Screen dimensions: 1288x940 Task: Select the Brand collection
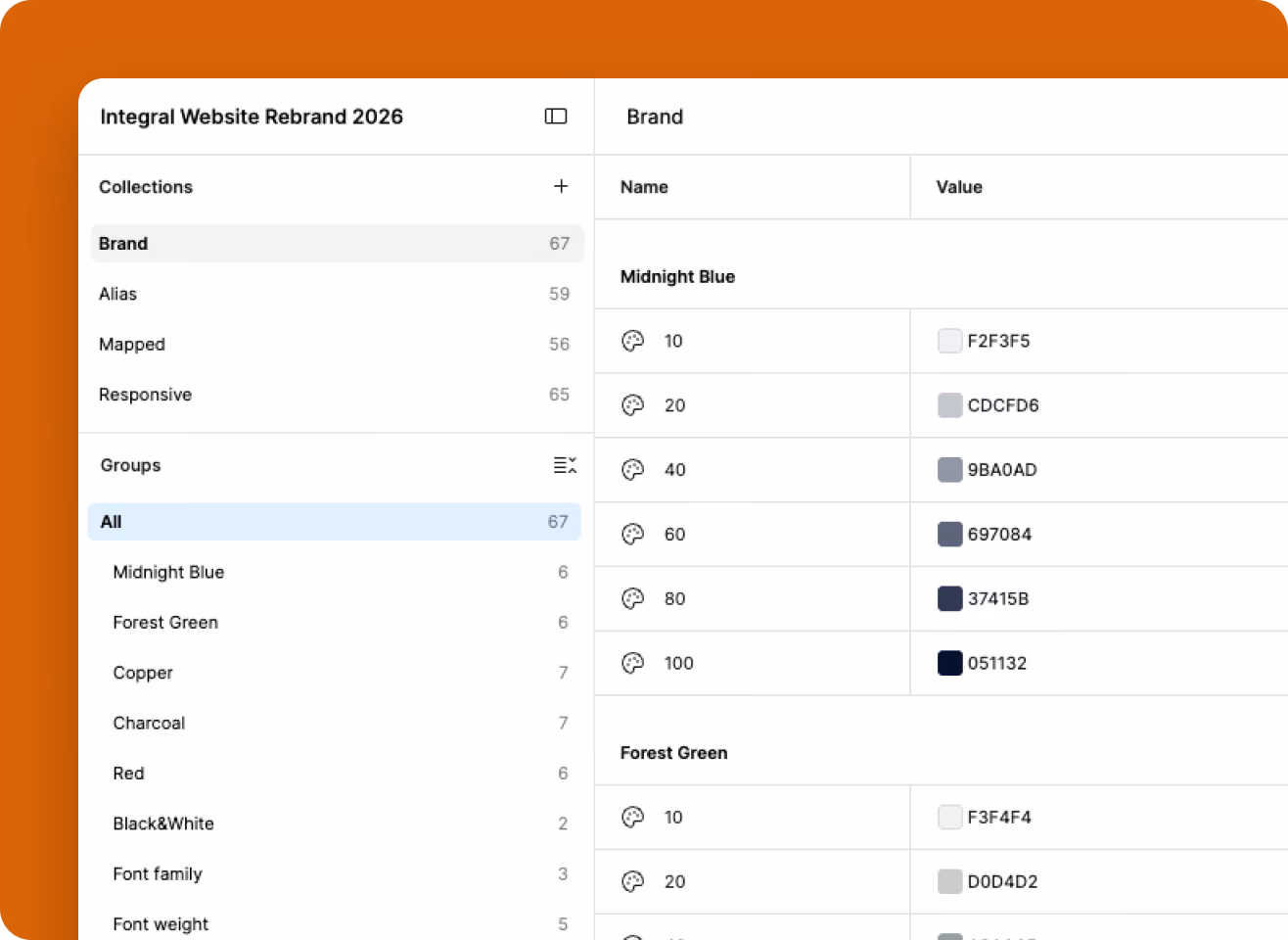click(337, 244)
